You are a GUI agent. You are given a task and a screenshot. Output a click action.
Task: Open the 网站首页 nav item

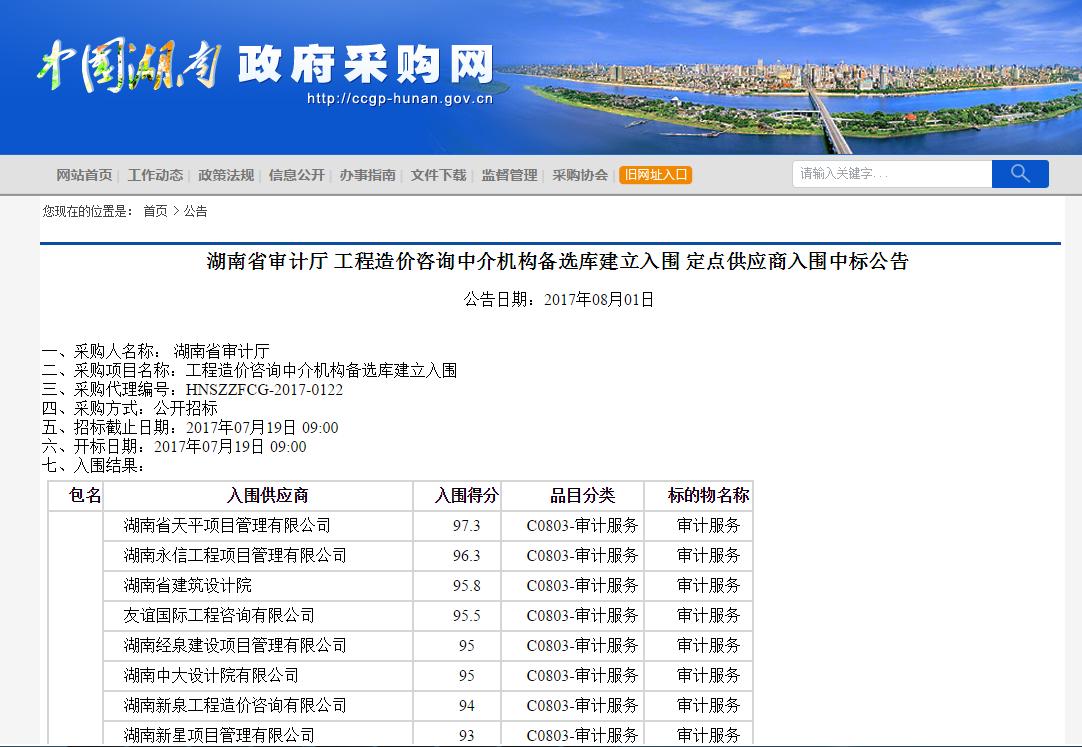pos(84,175)
